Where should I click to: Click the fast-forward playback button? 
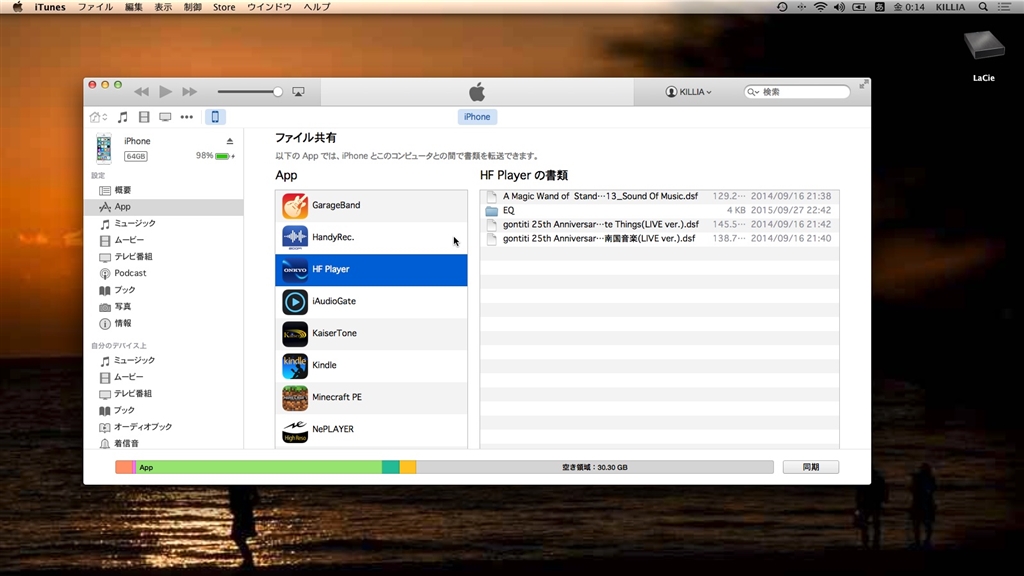click(189, 92)
